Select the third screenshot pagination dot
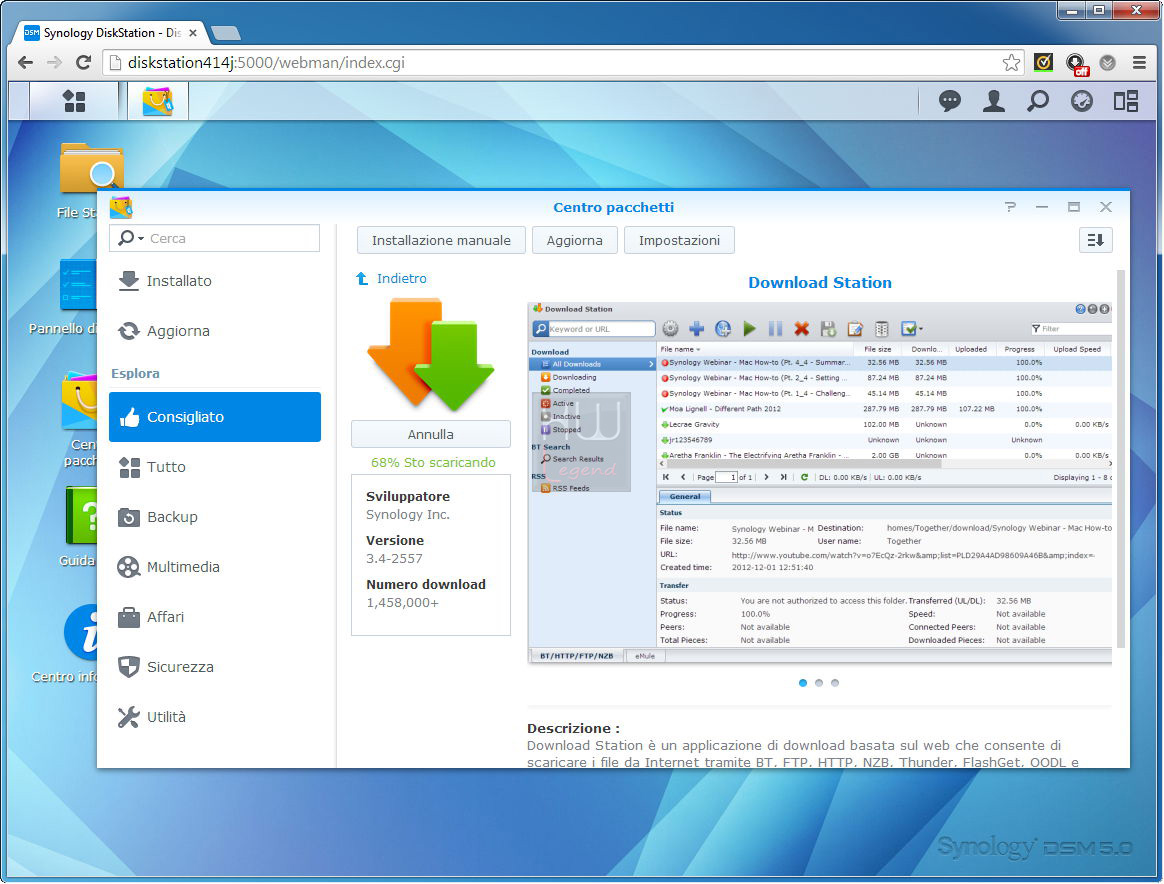The image size is (1164, 884). click(x=835, y=683)
